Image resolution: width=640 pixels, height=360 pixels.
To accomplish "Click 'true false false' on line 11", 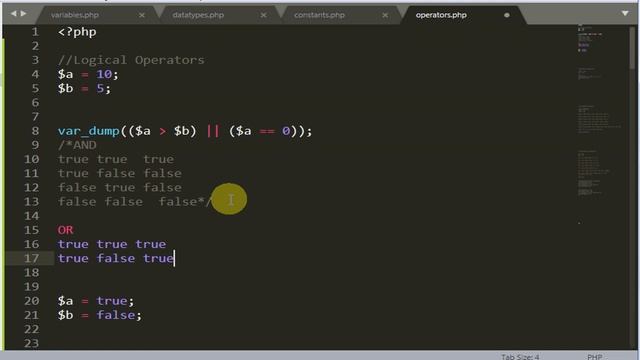I will [120, 173].
